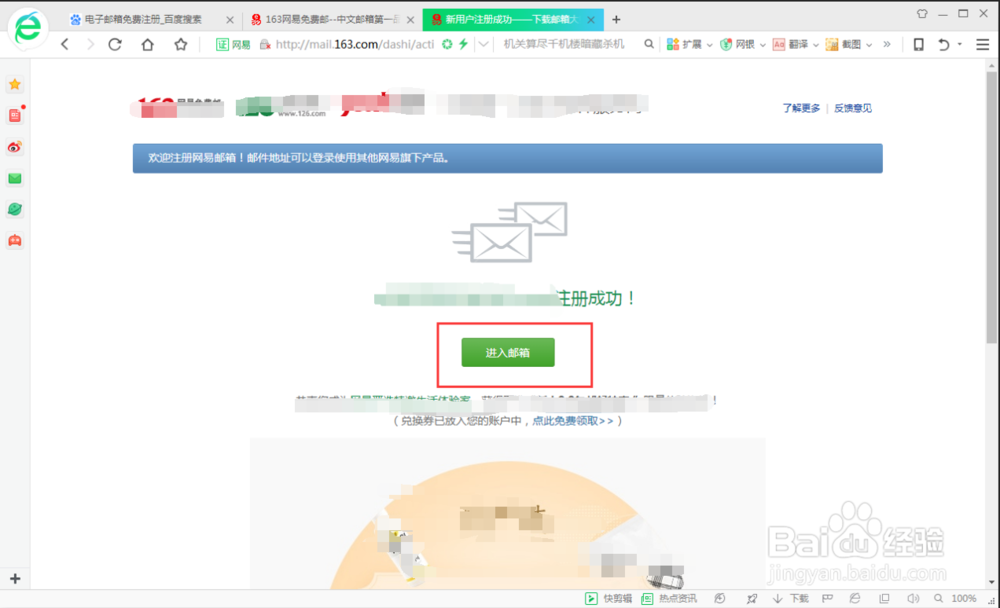1000x608 pixels.
Task: Click the flag icon in status bar
Action: (827, 598)
